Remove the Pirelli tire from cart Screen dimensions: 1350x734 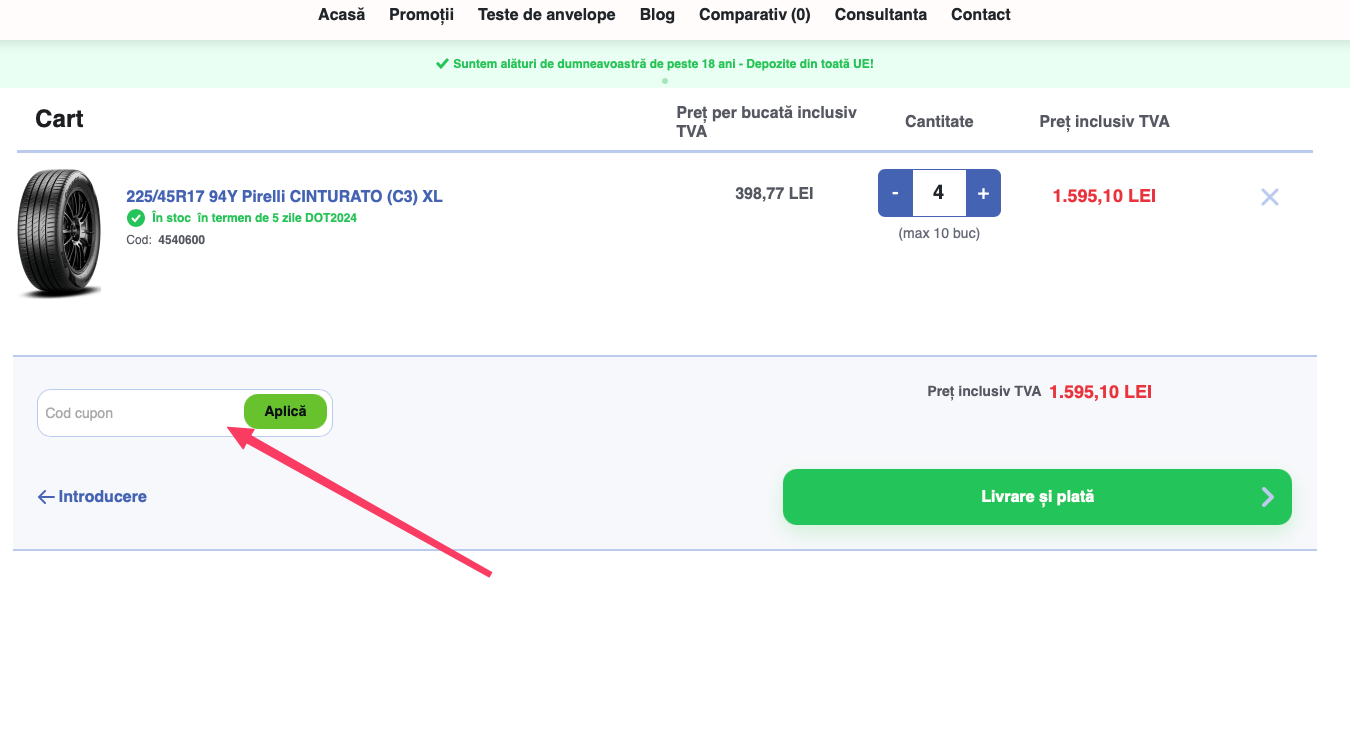1269,197
